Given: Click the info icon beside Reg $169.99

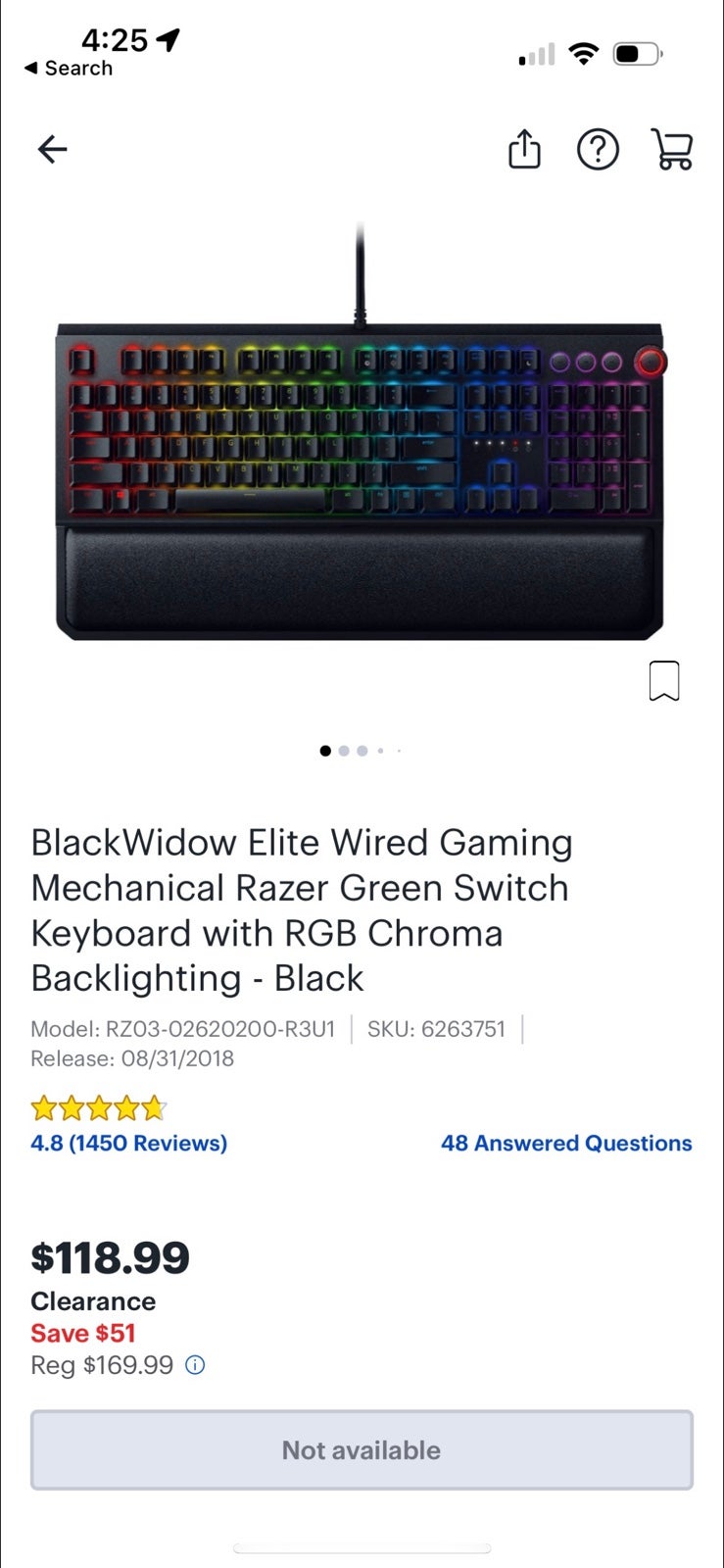Looking at the screenshot, I should pyautogui.click(x=195, y=1365).
